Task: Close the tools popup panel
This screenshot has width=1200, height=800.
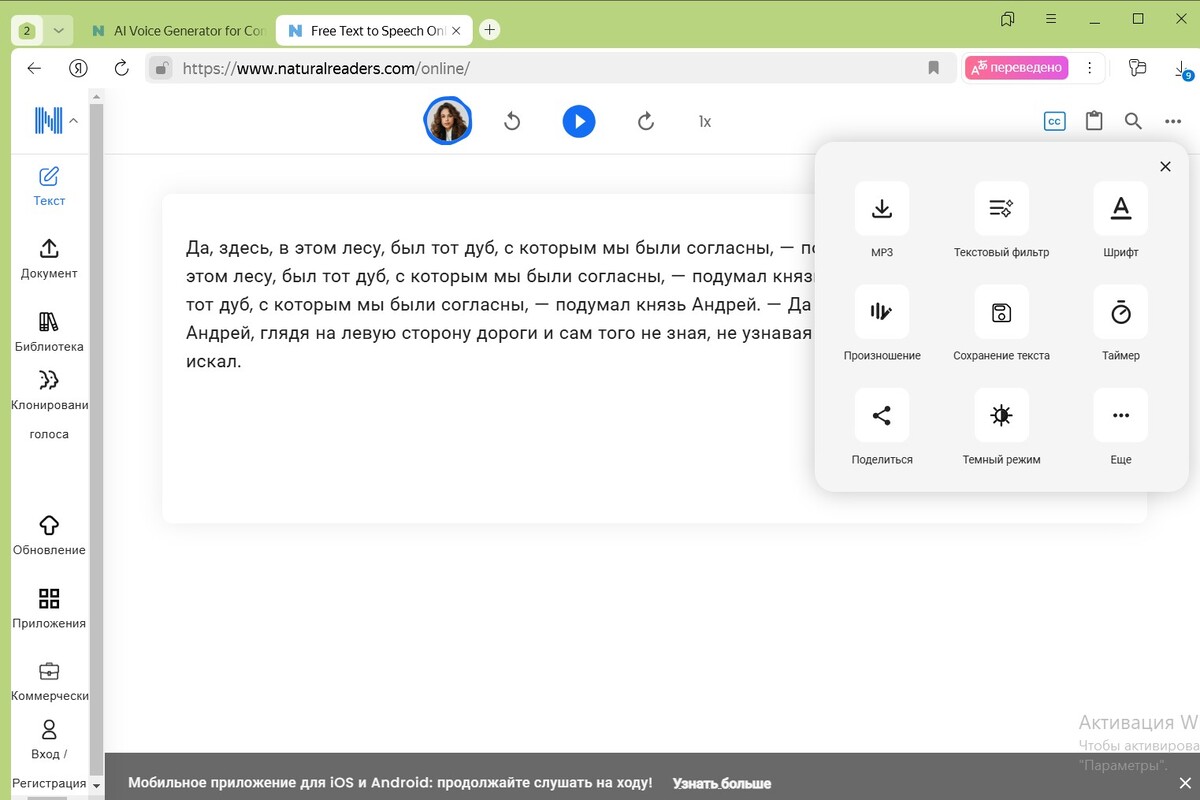Action: pos(1165,167)
